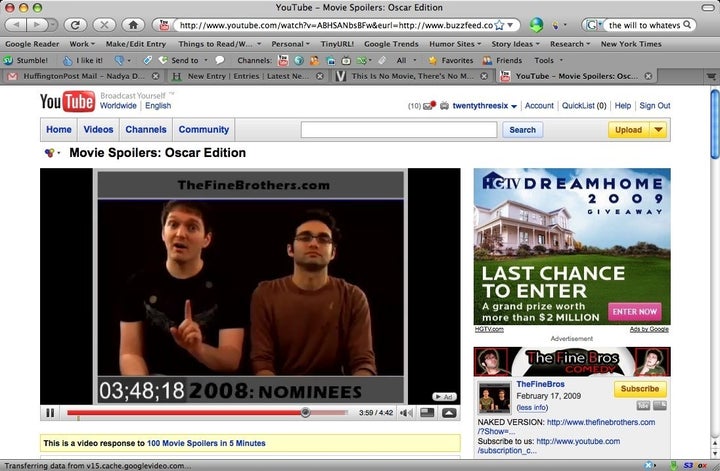
Task: Click the YouTube Search button
Action: 523,130
